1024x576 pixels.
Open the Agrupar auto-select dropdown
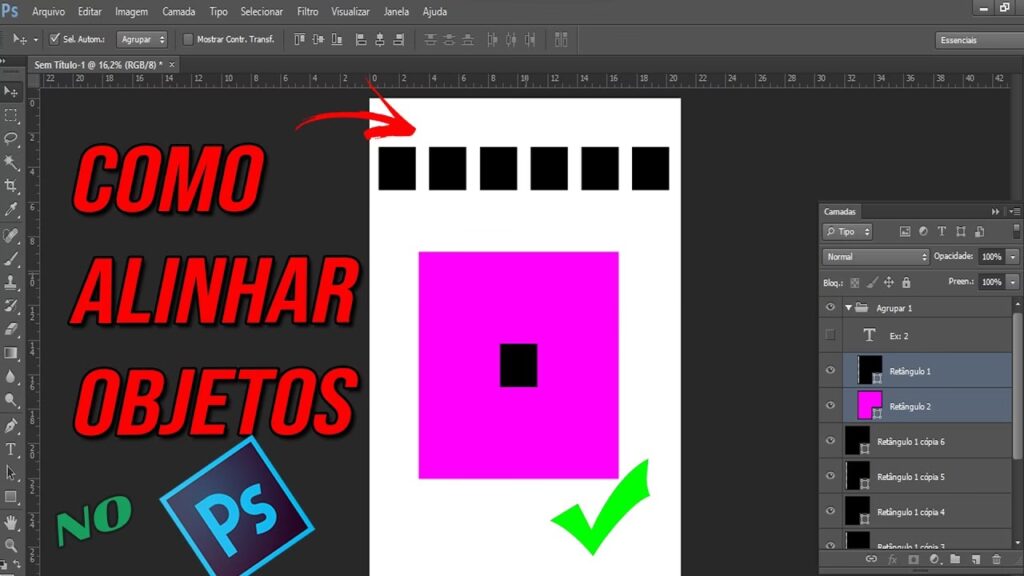tap(142, 40)
